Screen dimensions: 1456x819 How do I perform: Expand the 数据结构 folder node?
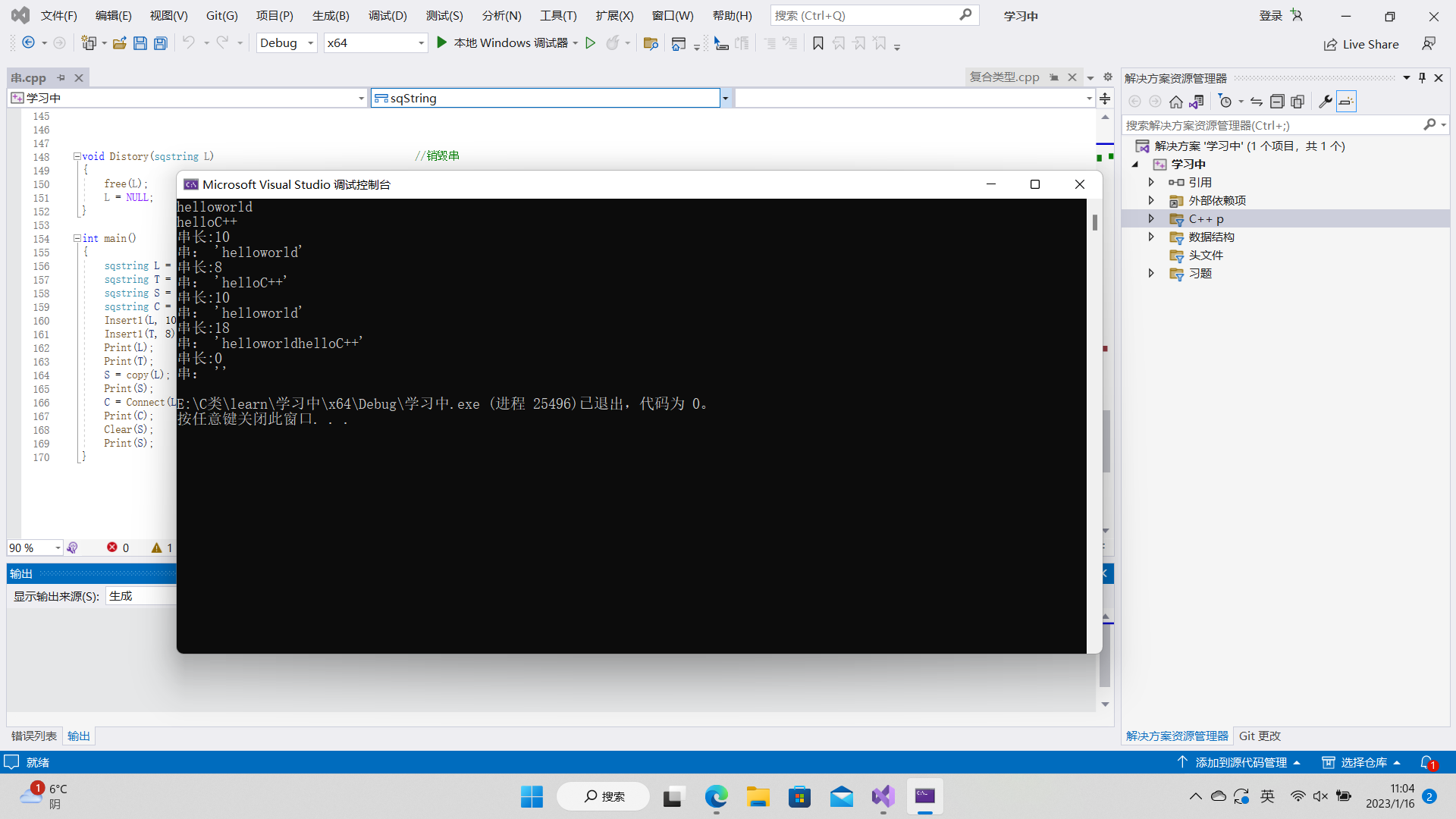(x=1151, y=237)
